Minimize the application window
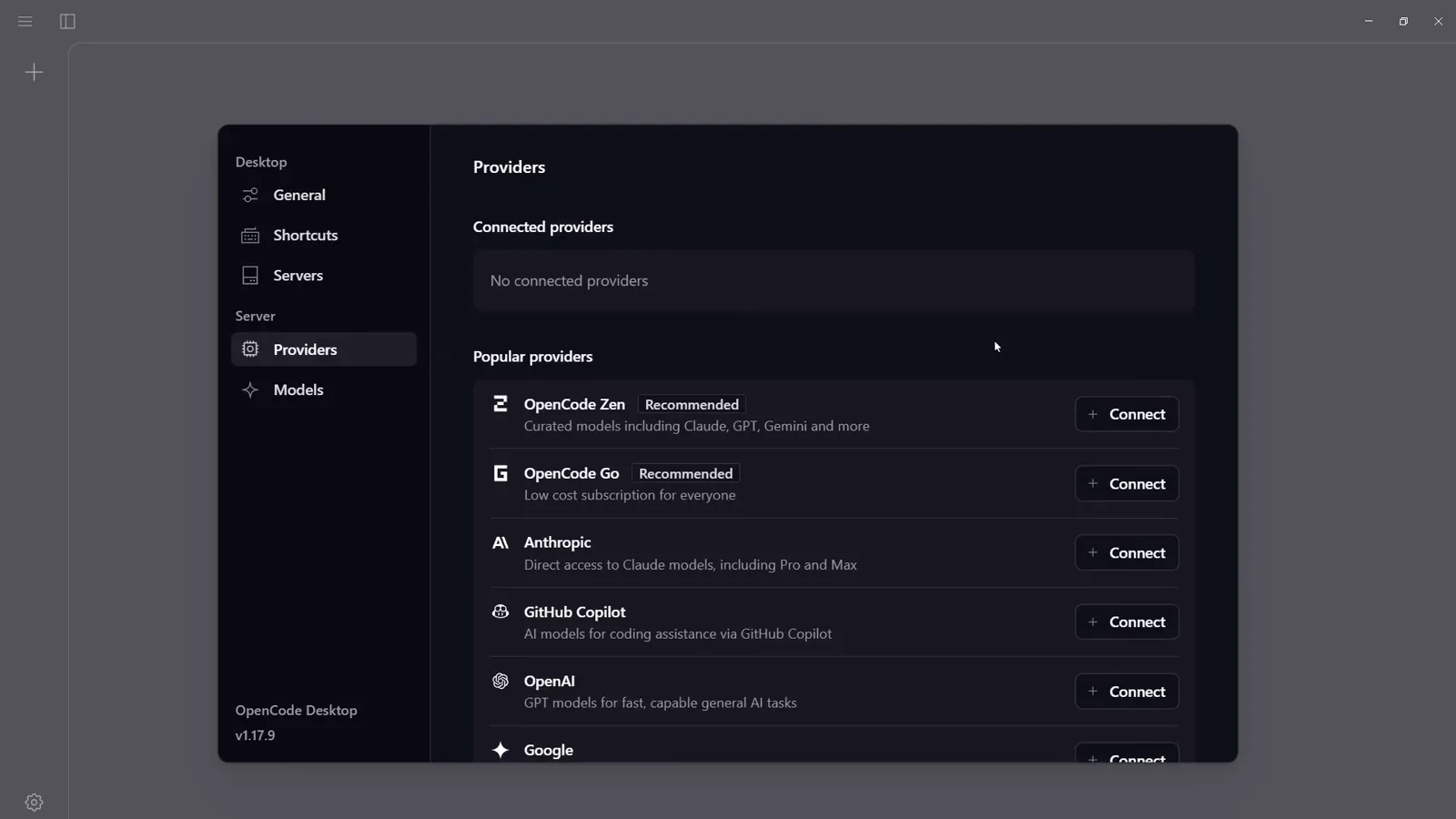Image resolution: width=1456 pixels, height=819 pixels. (1369, 21)
